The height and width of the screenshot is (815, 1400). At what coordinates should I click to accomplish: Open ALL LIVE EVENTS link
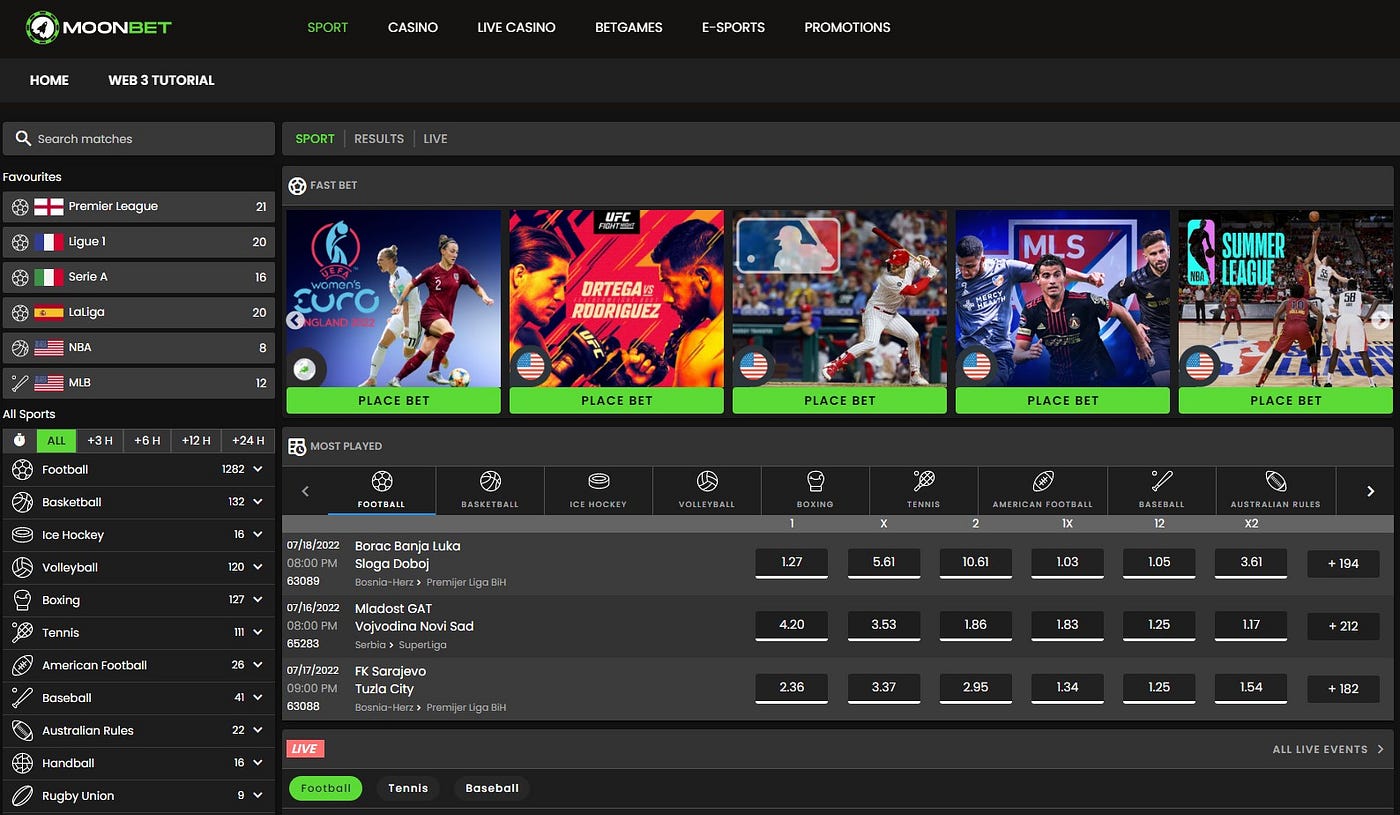(1328, 749)
